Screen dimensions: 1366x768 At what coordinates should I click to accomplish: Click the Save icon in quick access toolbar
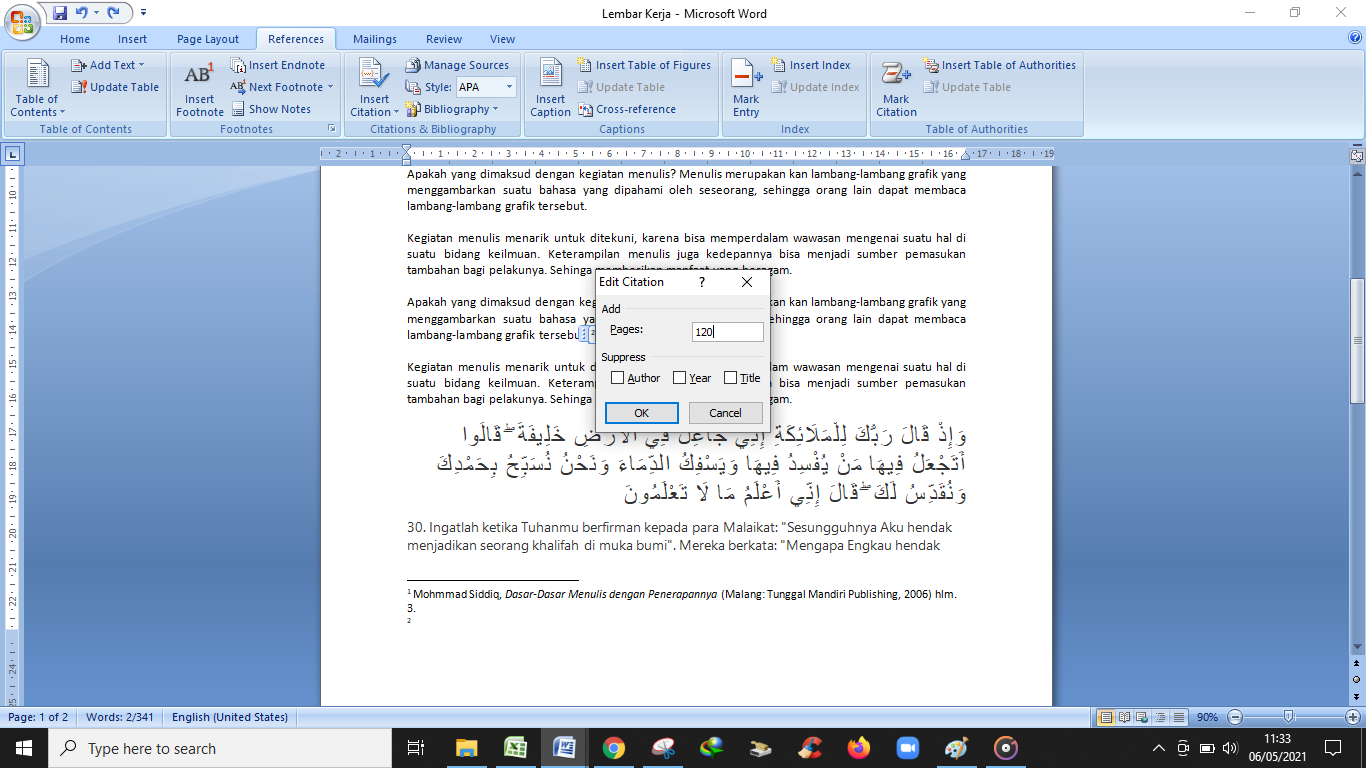[60, 13]
